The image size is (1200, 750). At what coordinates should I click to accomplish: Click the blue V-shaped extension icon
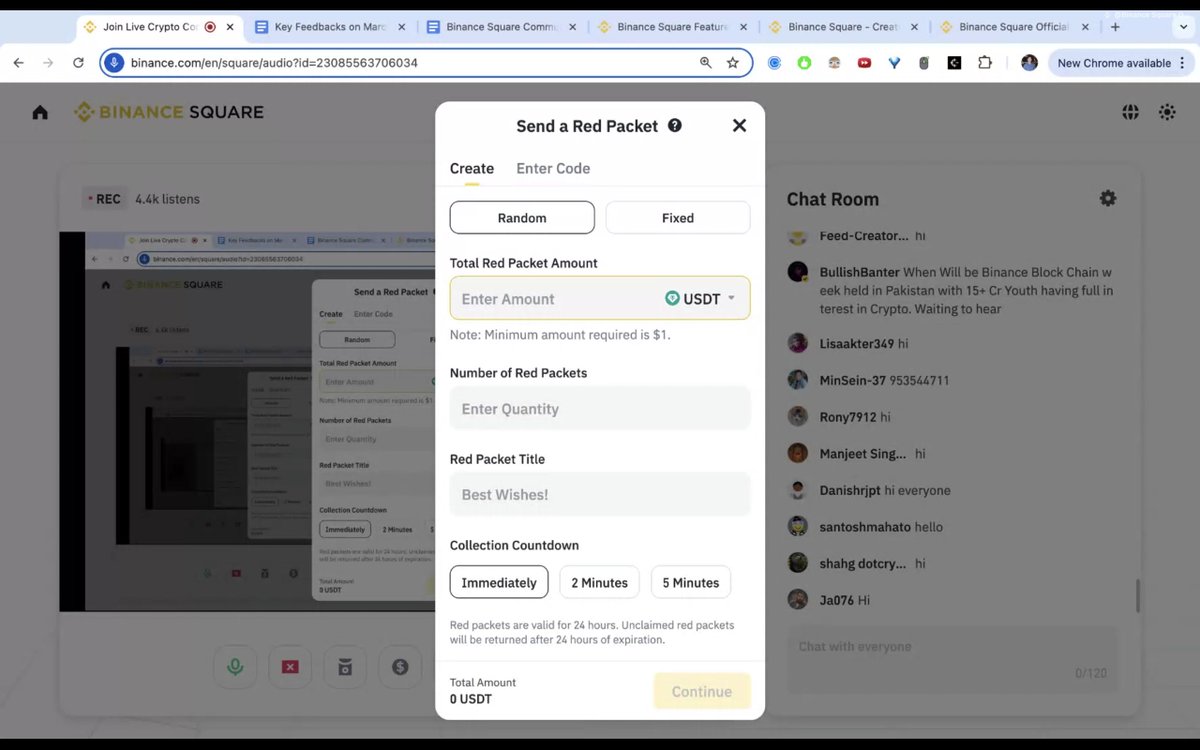(894, 63)
